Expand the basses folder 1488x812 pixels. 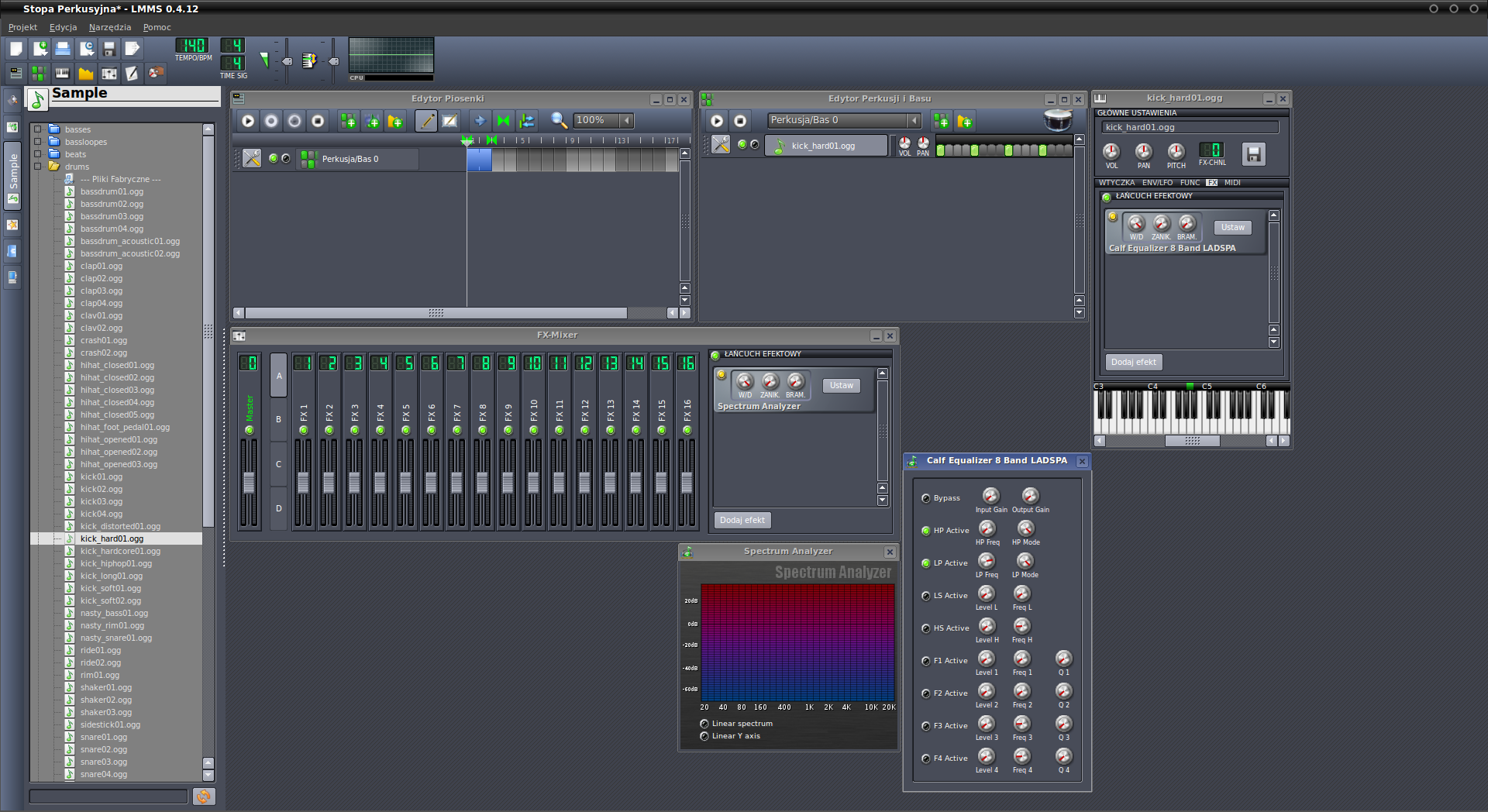pyautogui.click(x=37, y=129)
